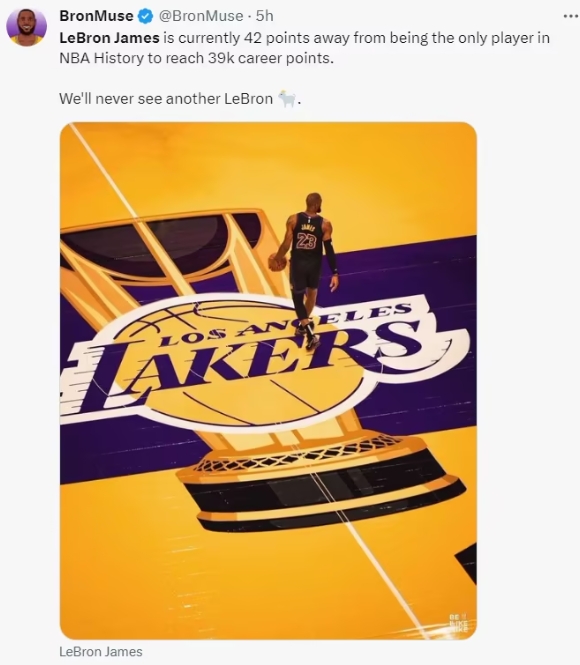The width and height of the screenshot is (580, 665).
Task: Click the jersey number 23 on player
Action: pos(306,241)
